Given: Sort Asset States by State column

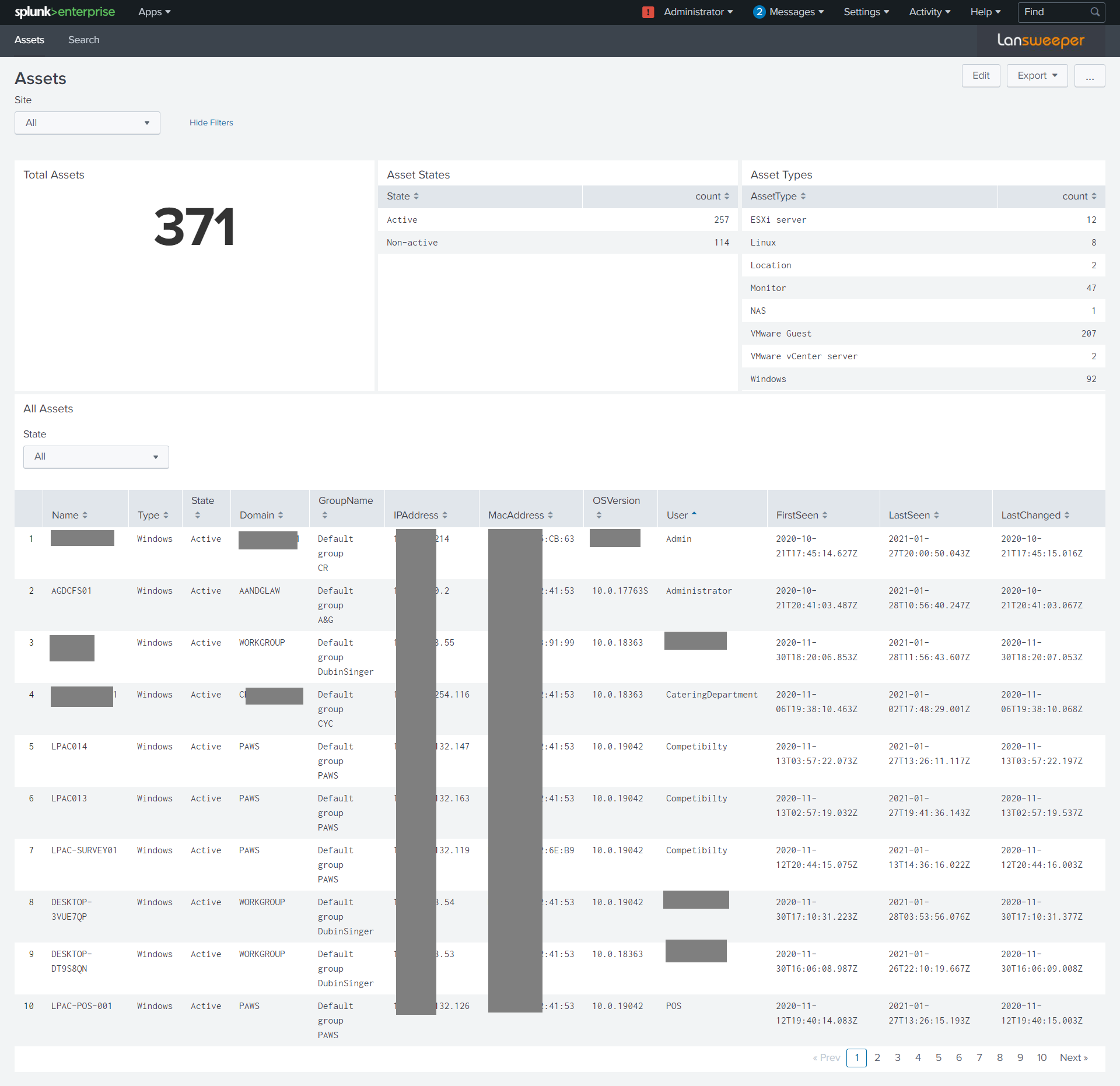Looking at the screenshot, I should pos(402,197).
